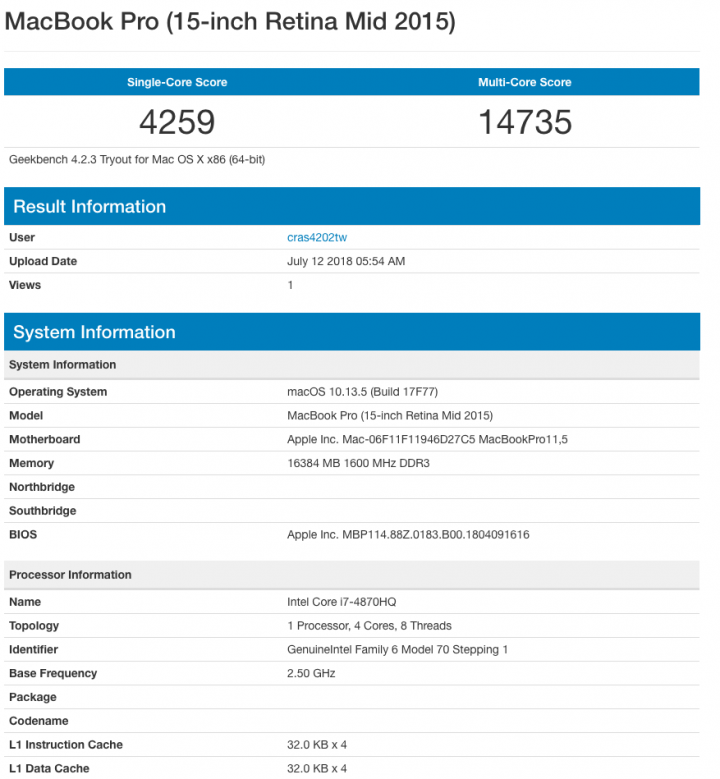The width and height of the screenshot is (720, 779).
Task: Select the 1 Processor, 4 Cores, 8 Threads value
Action: pos(369,626)
